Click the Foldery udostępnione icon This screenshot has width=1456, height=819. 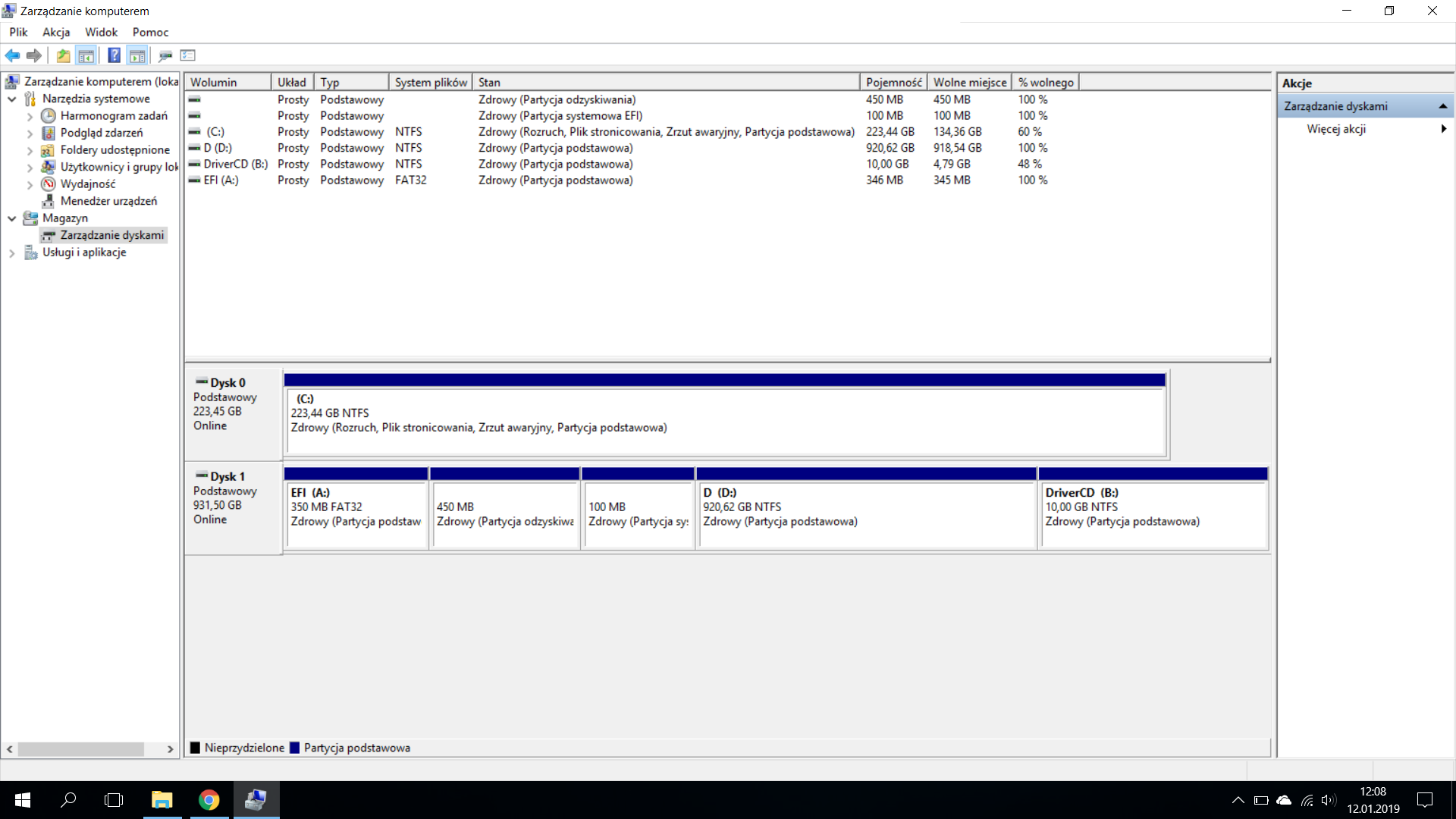pos(48,150)
